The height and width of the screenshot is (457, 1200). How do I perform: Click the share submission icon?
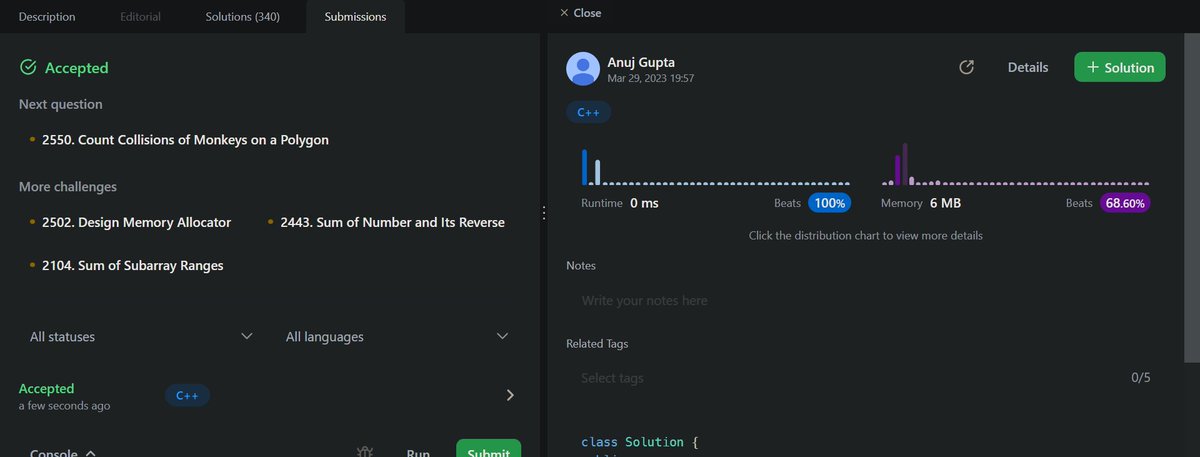pos(966,67)
